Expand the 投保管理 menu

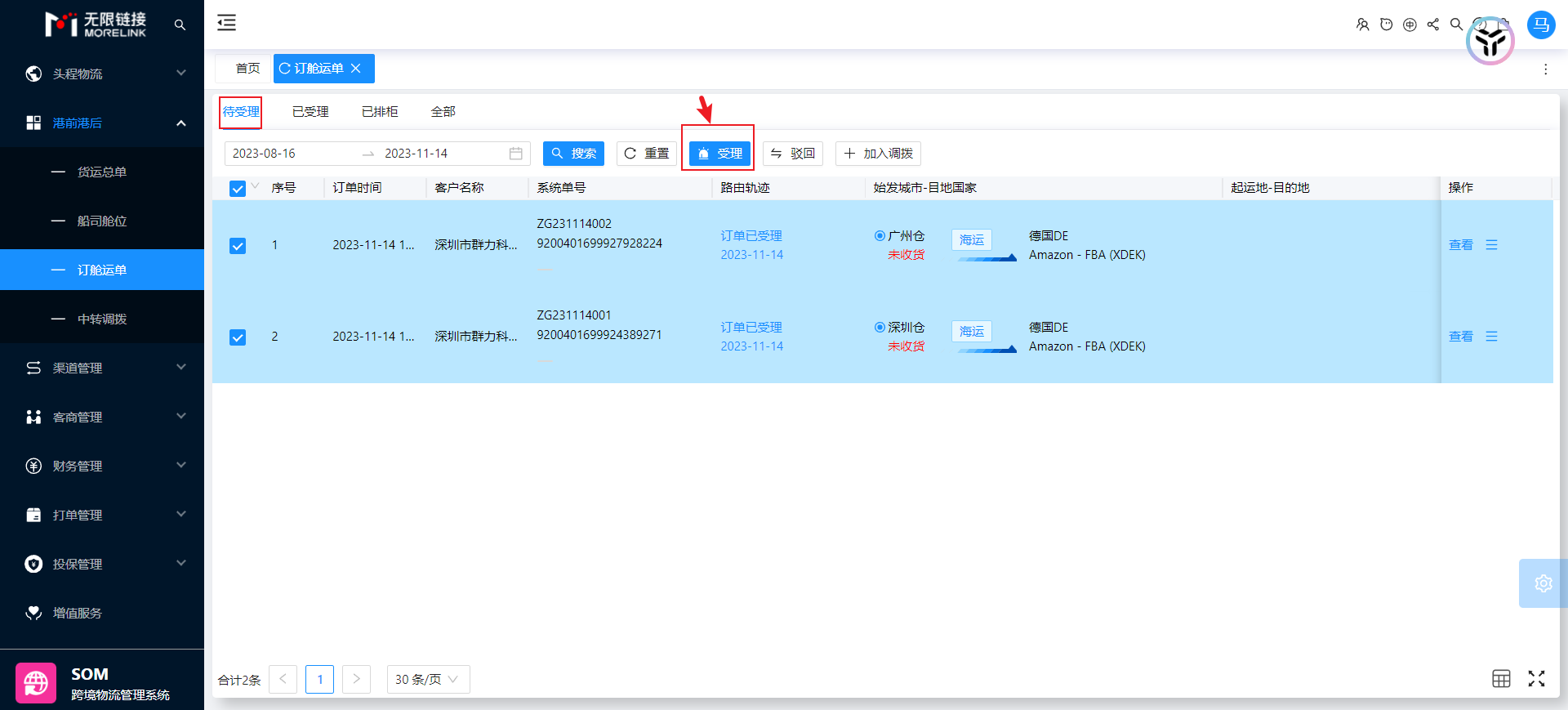point(102,564)
